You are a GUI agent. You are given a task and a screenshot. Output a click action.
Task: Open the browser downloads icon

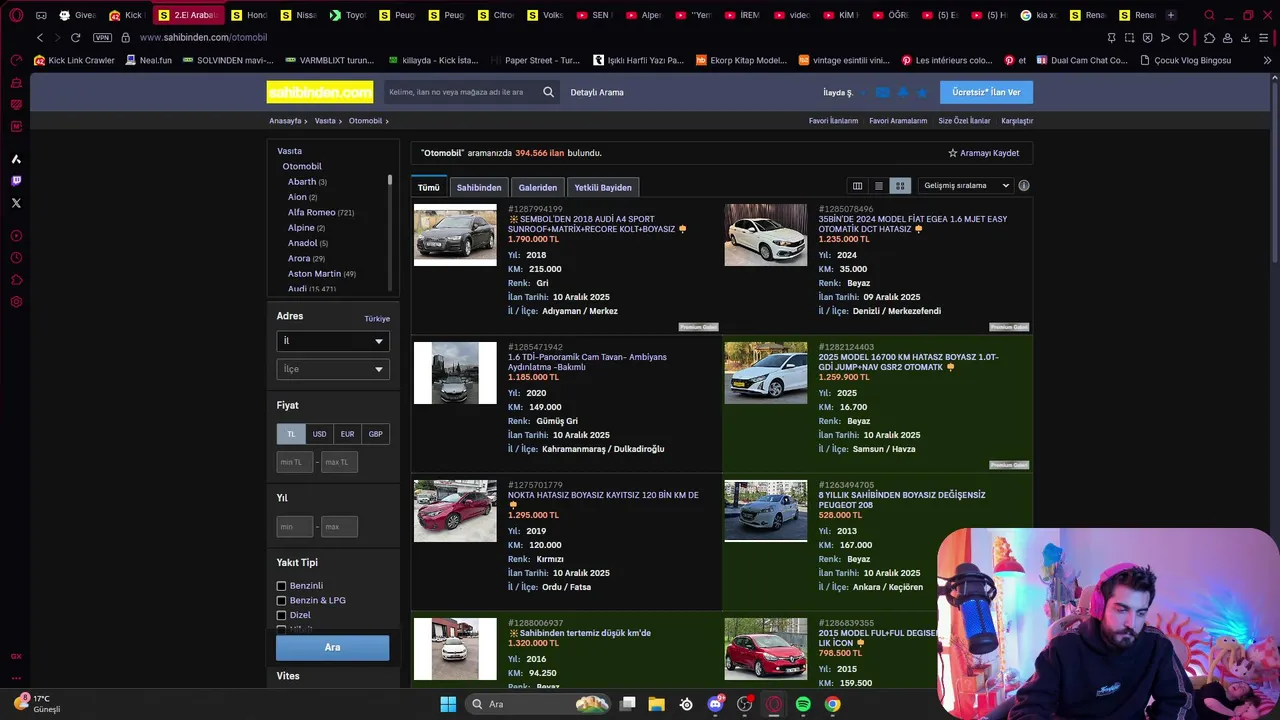tap(1246, 37)
